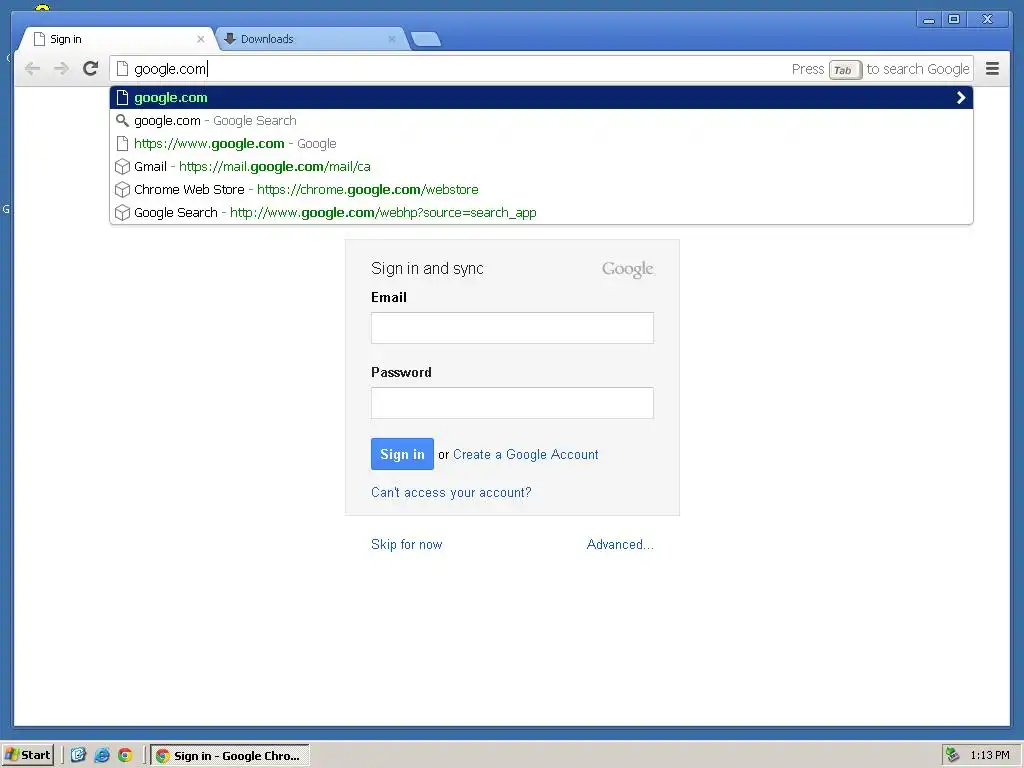The width and height of the screenshot is (1024, 768).
Task: Click the Sign in and sync heading
Action: [427, 268]
